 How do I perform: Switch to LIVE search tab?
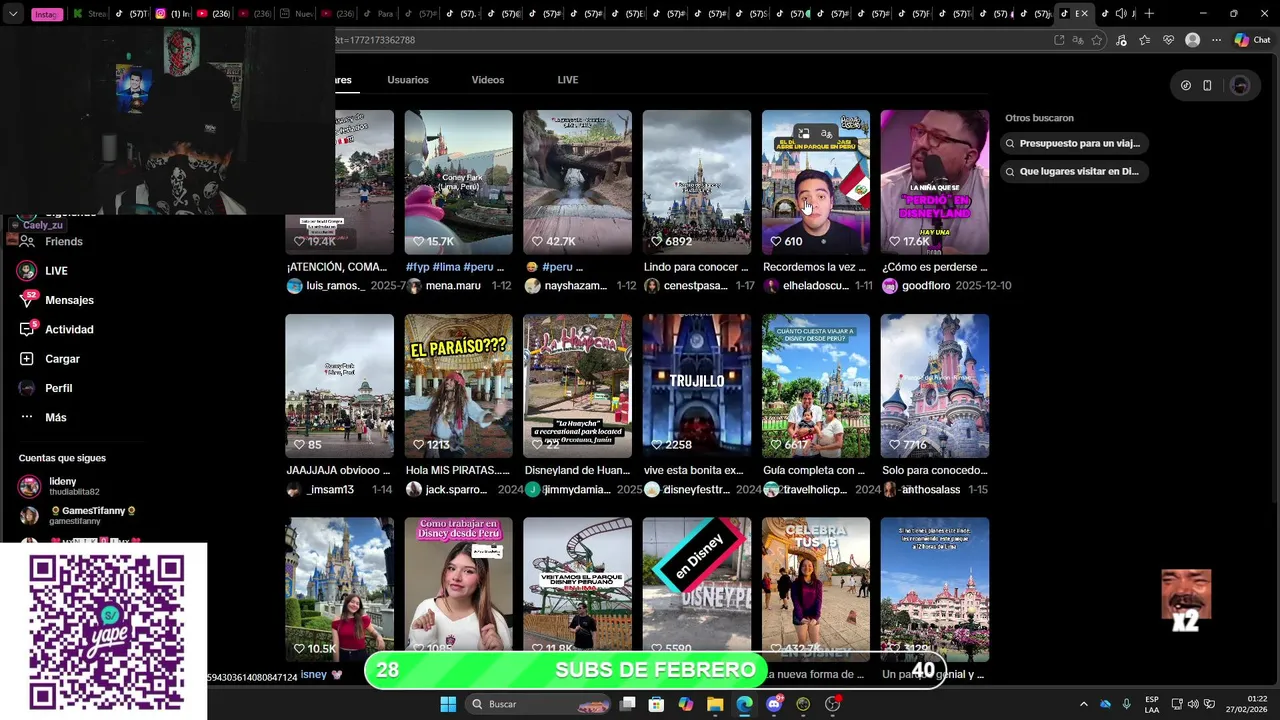[568, 80]
